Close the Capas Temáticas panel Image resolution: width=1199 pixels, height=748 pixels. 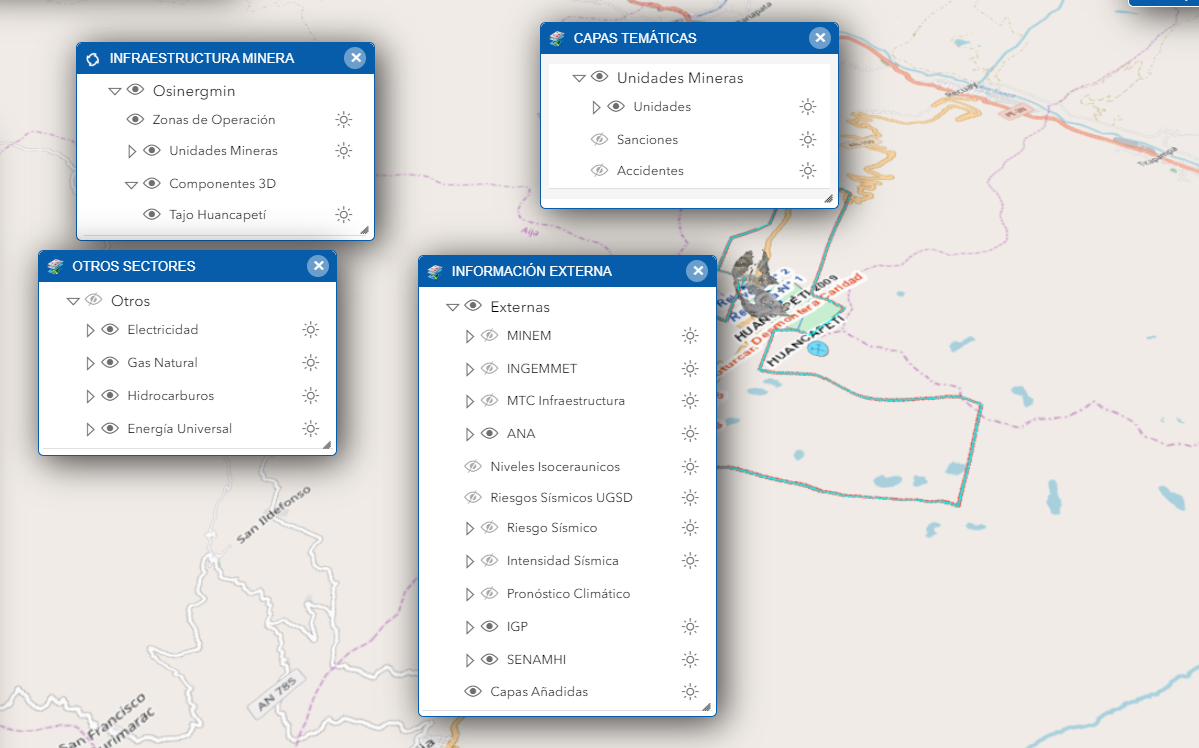tap(820, 37)
